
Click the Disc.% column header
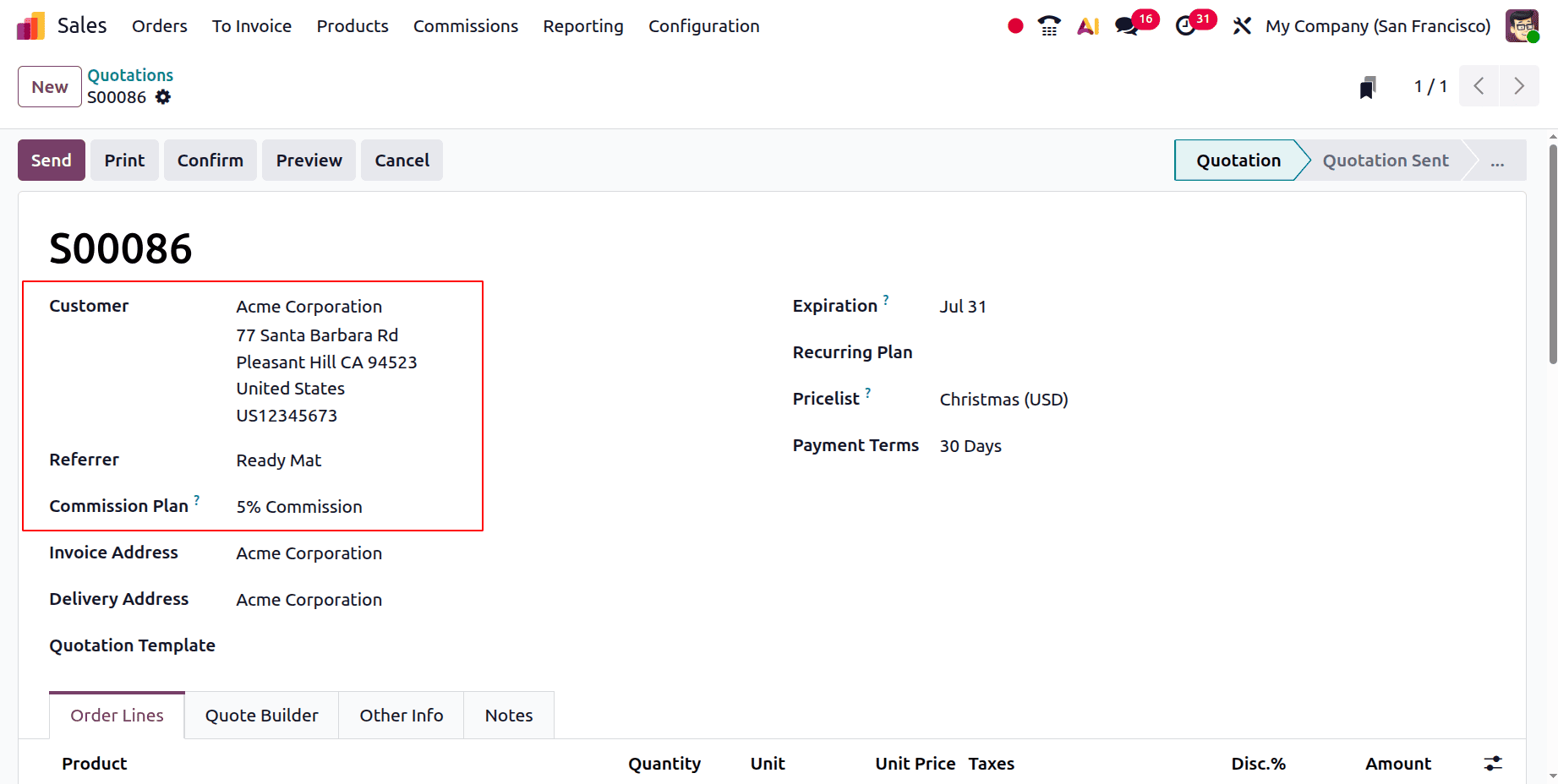(x=1258, y=764)
